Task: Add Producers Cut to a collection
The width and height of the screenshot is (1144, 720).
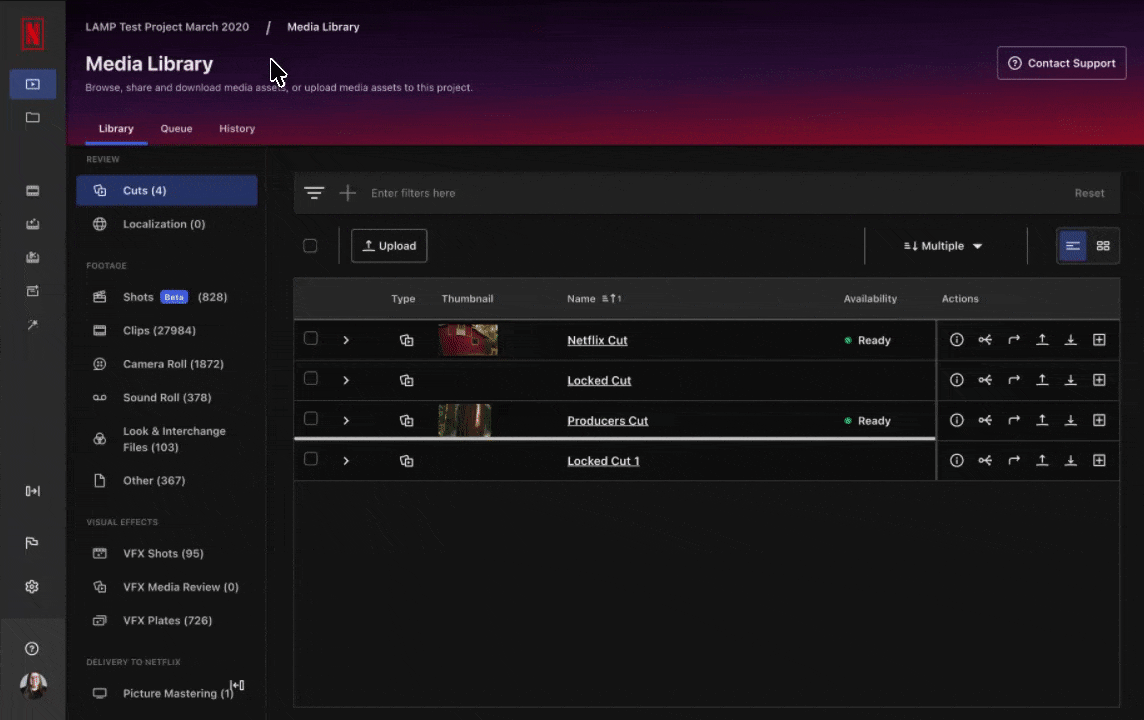Action: [1100, 420]
